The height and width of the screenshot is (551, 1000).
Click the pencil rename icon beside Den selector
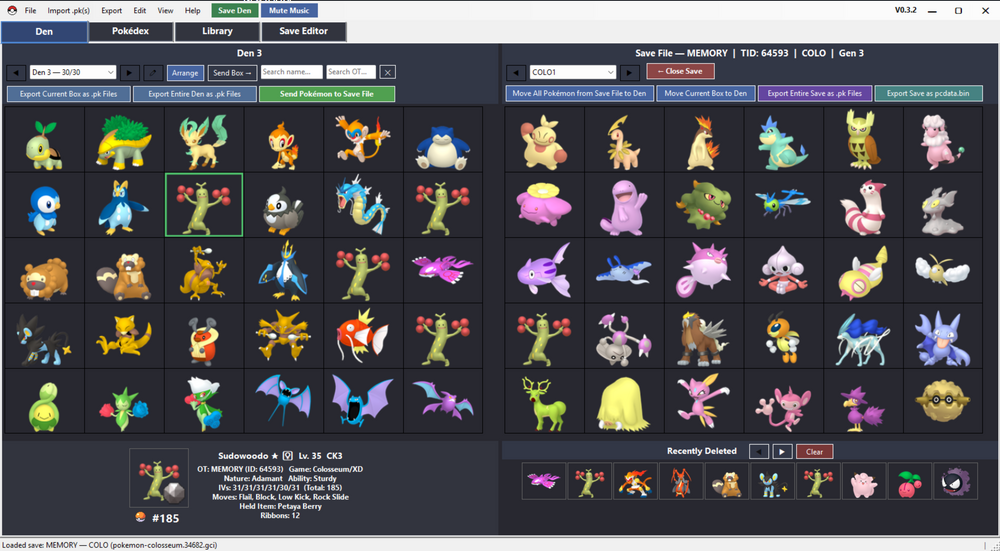click(153, 73)
